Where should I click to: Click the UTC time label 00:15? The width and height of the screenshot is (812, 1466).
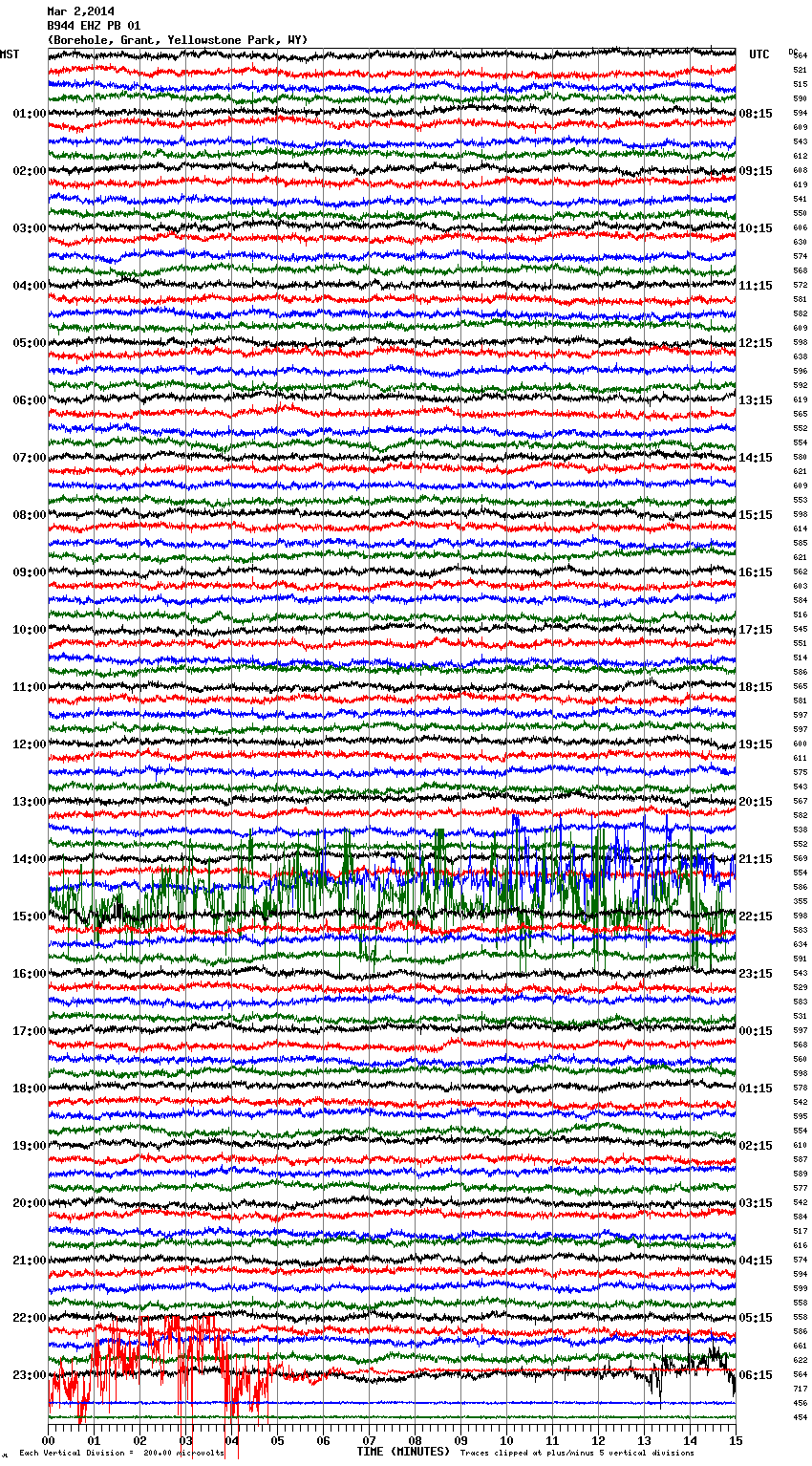756,1031
